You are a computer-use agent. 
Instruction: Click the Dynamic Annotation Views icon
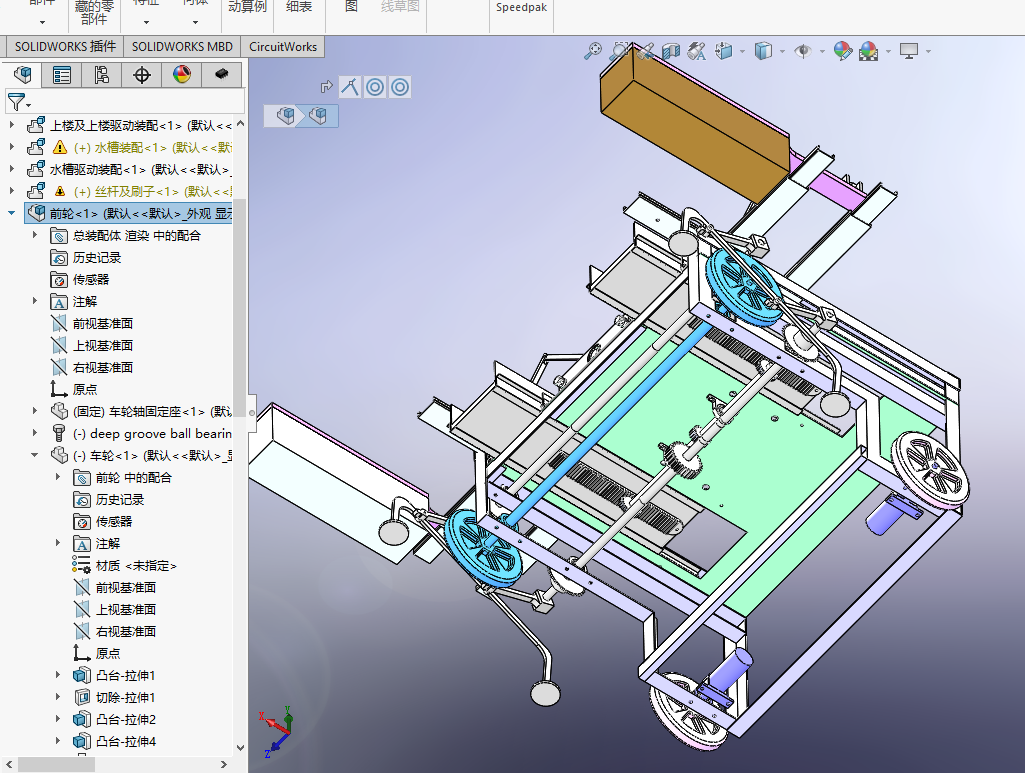(x=697, y=51)
